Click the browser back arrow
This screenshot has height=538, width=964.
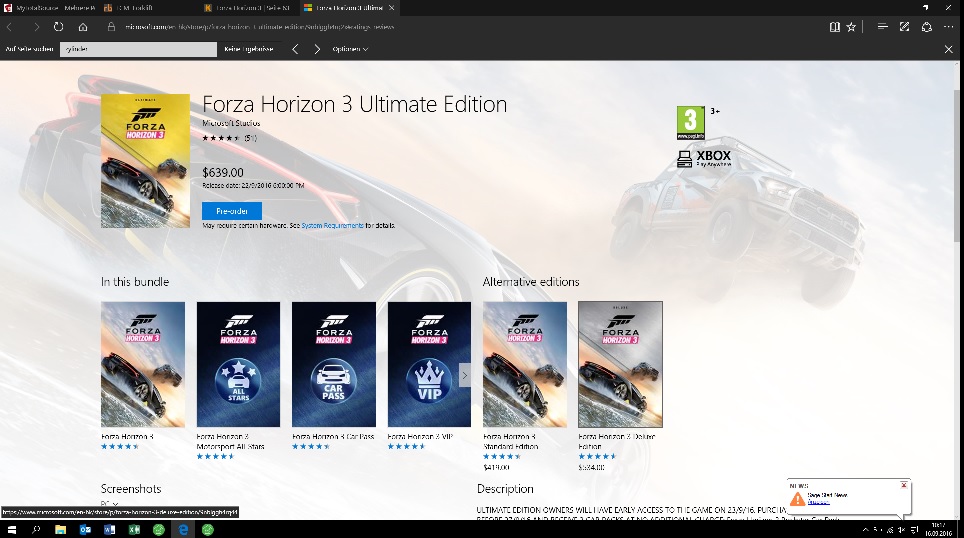[x=9, y=27]
